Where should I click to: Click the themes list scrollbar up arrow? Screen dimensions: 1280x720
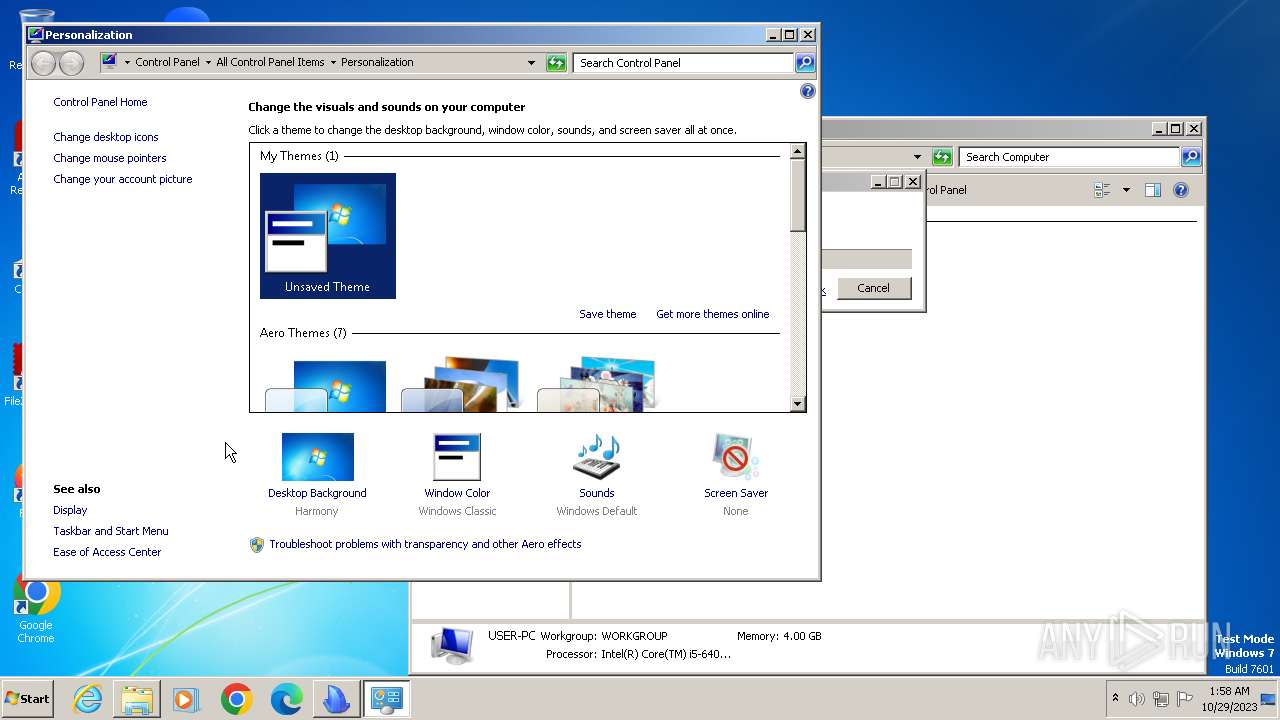click(x=797, y=152)
